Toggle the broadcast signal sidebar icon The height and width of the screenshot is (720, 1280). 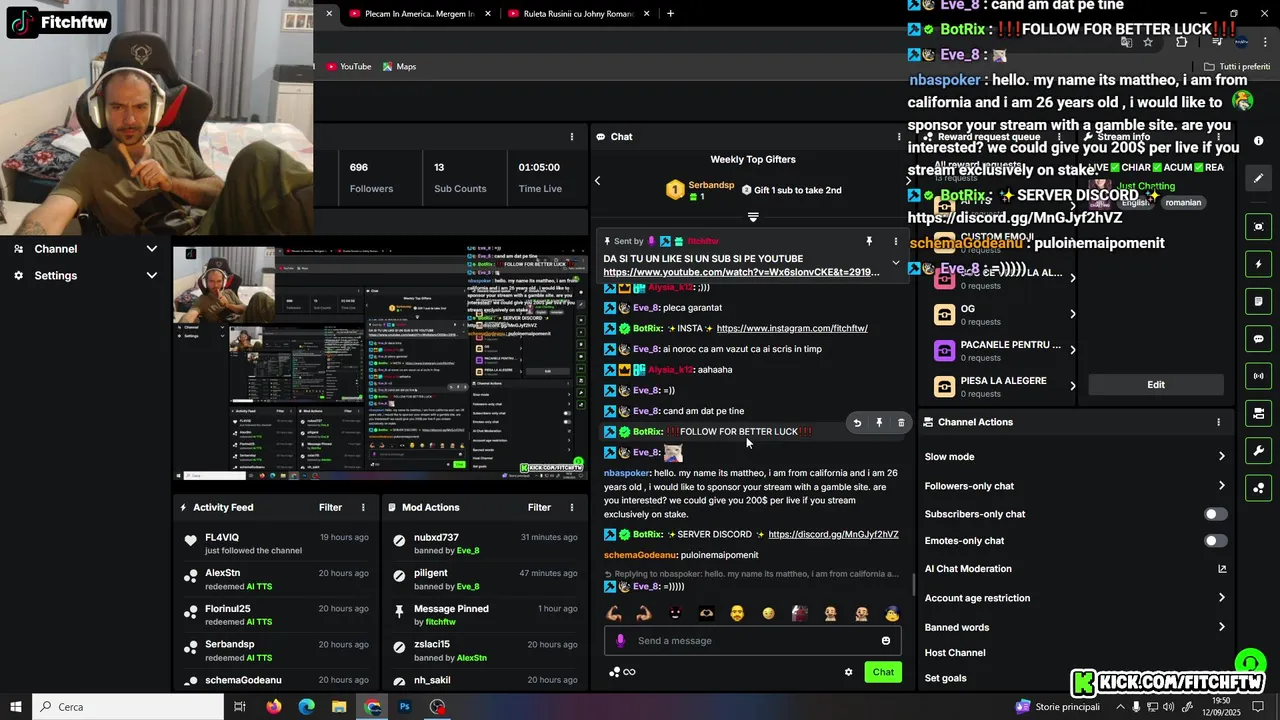coord(1259,376)
